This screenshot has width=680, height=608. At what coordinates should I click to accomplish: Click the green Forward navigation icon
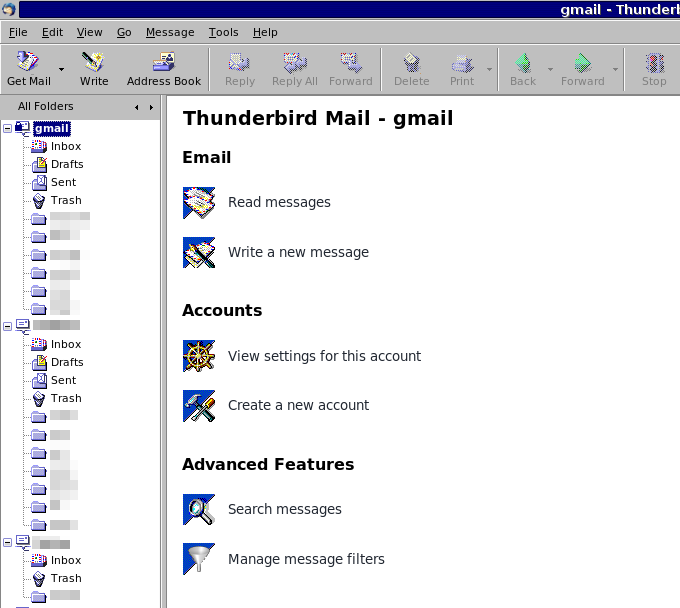click(x=582, y=62)
